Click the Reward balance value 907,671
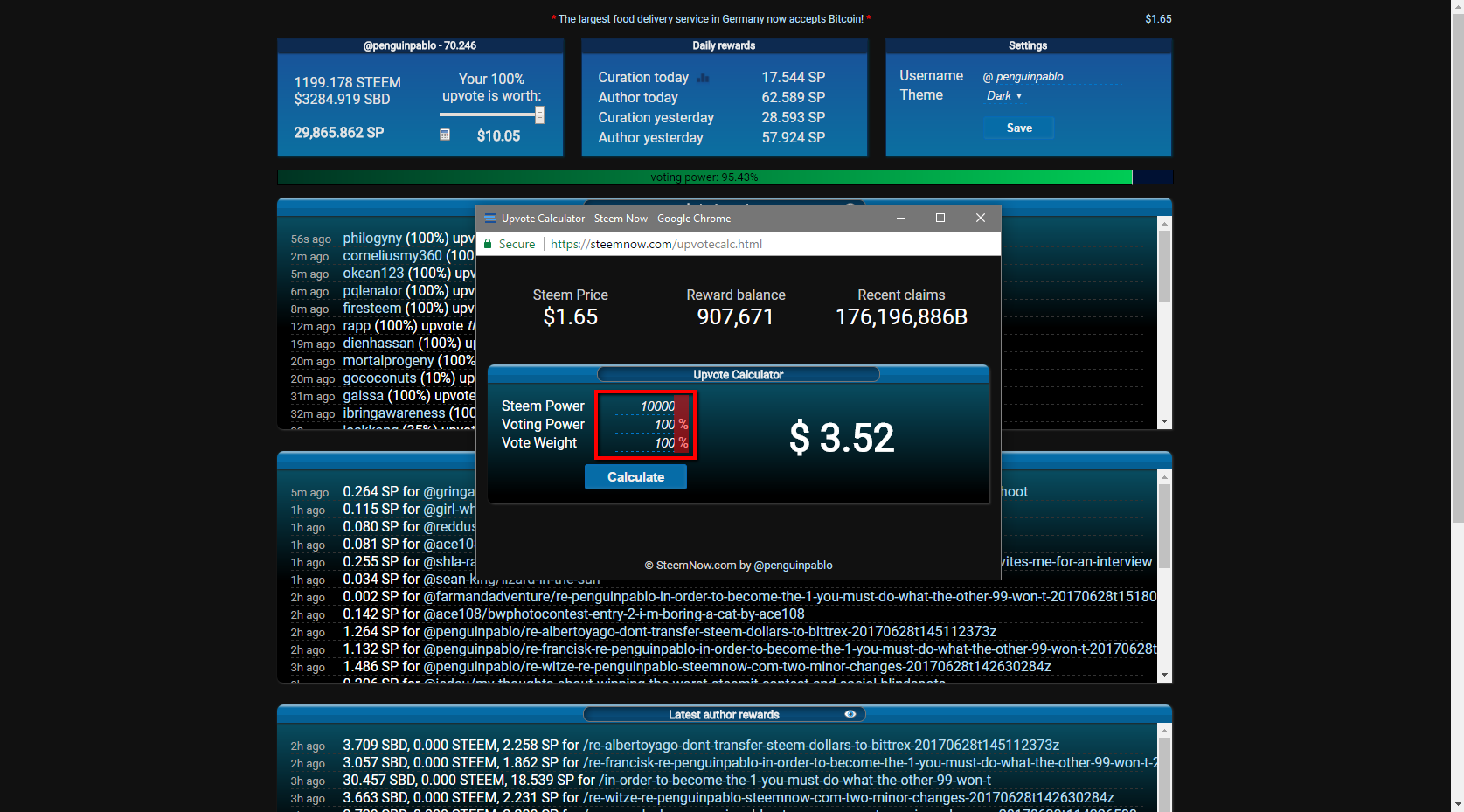This screenshot has width=1464, height=812. click(x=735, y=316)
